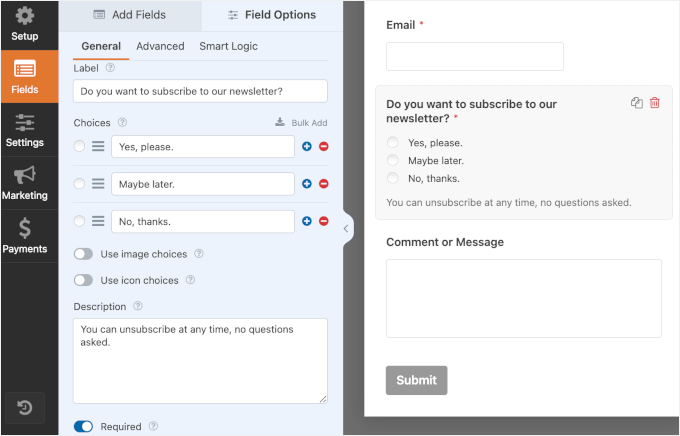The height and width of the screenshot is (436, 680).
Task: Select 'Yes, please.' radio in form preview
Action: (x=392, y=142)
